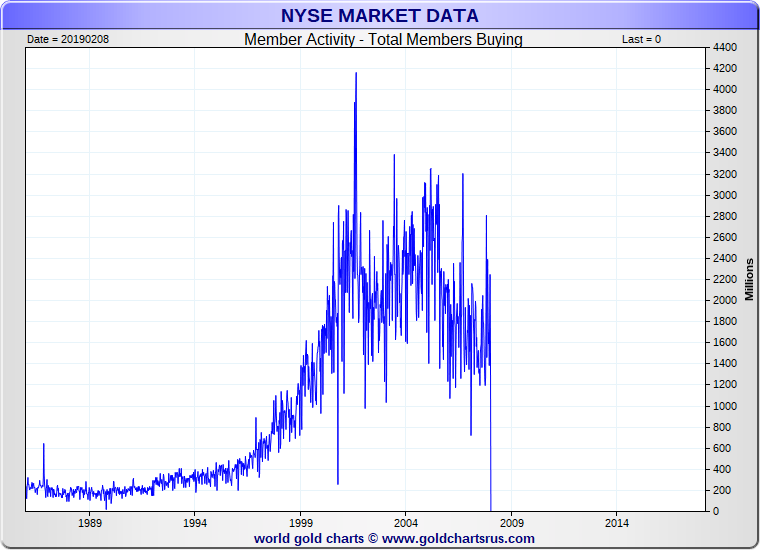Click the 1800 y-axis value
The image size is (760, 550).
(725, 321)
